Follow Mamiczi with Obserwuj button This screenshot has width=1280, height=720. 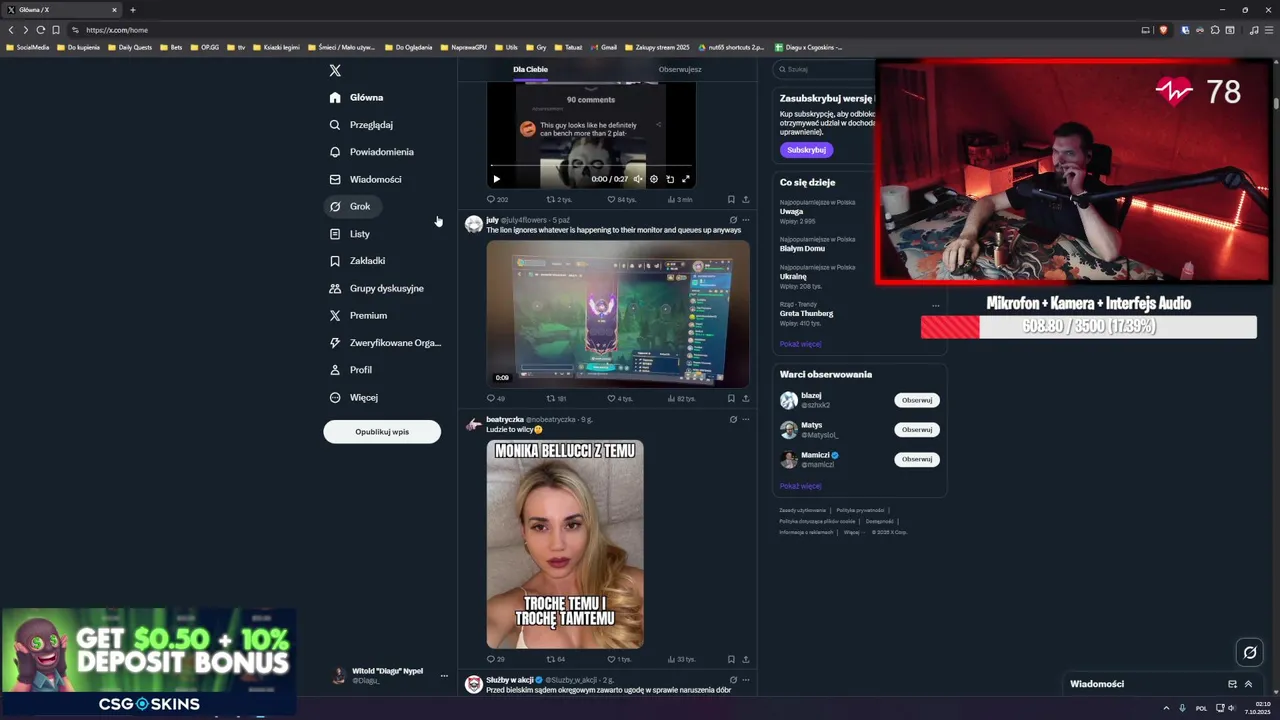pyautogui.click(x=917, y=459)
